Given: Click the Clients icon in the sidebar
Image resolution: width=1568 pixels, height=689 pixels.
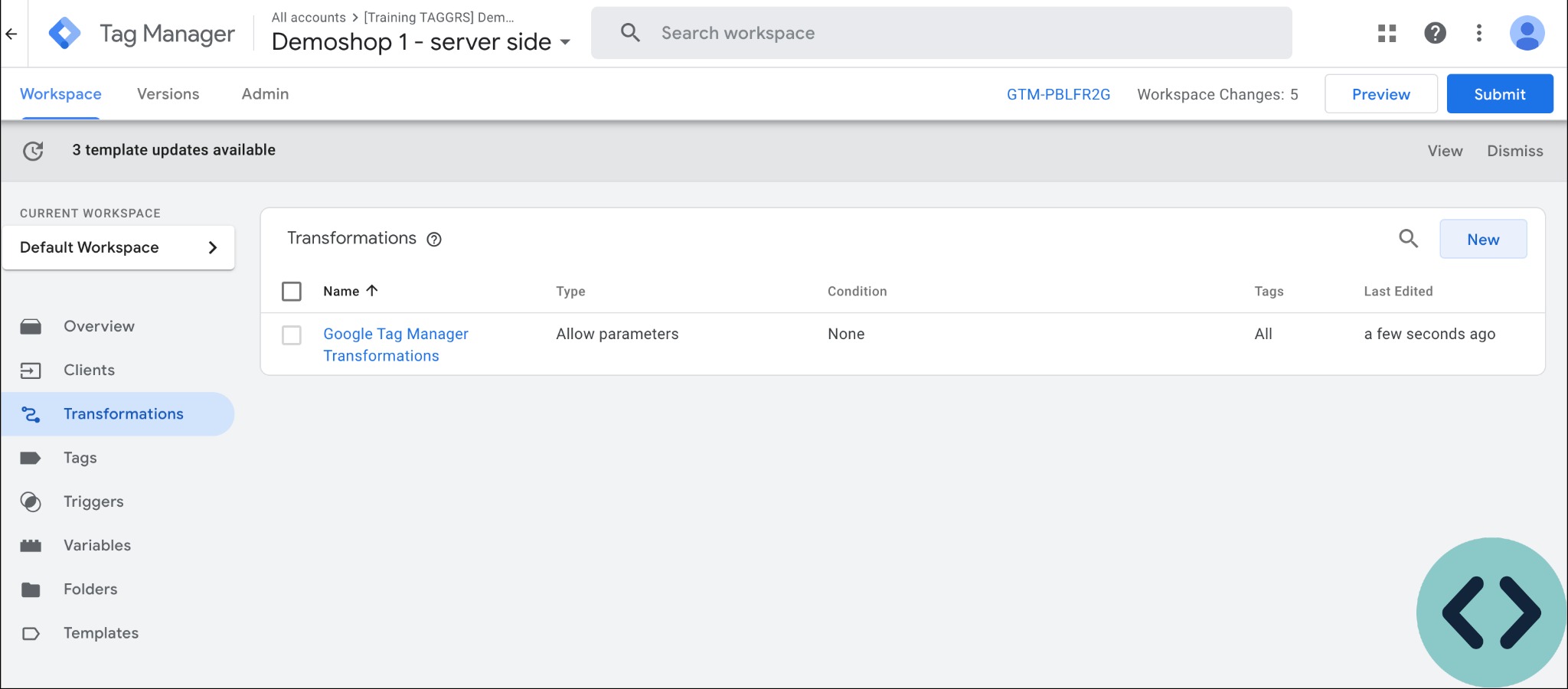Looking at the screenshot, I should [x=31, y=371].
